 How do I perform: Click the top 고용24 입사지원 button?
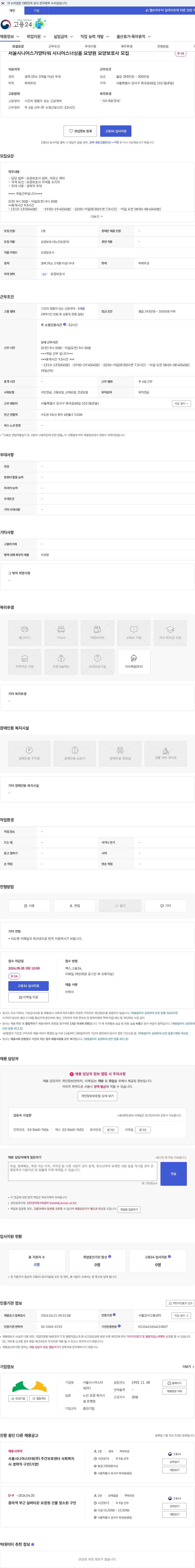coord(116,131)
